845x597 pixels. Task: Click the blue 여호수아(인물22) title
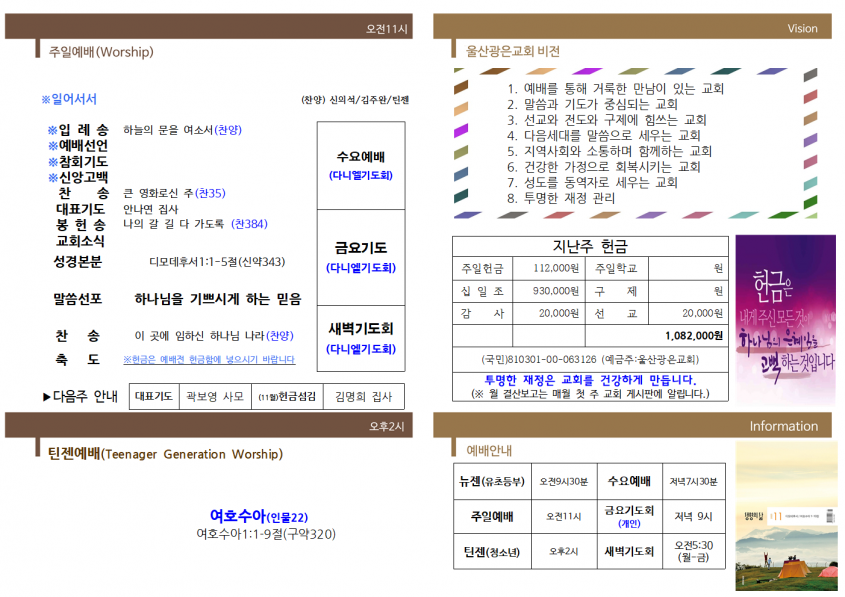(259, 516)
